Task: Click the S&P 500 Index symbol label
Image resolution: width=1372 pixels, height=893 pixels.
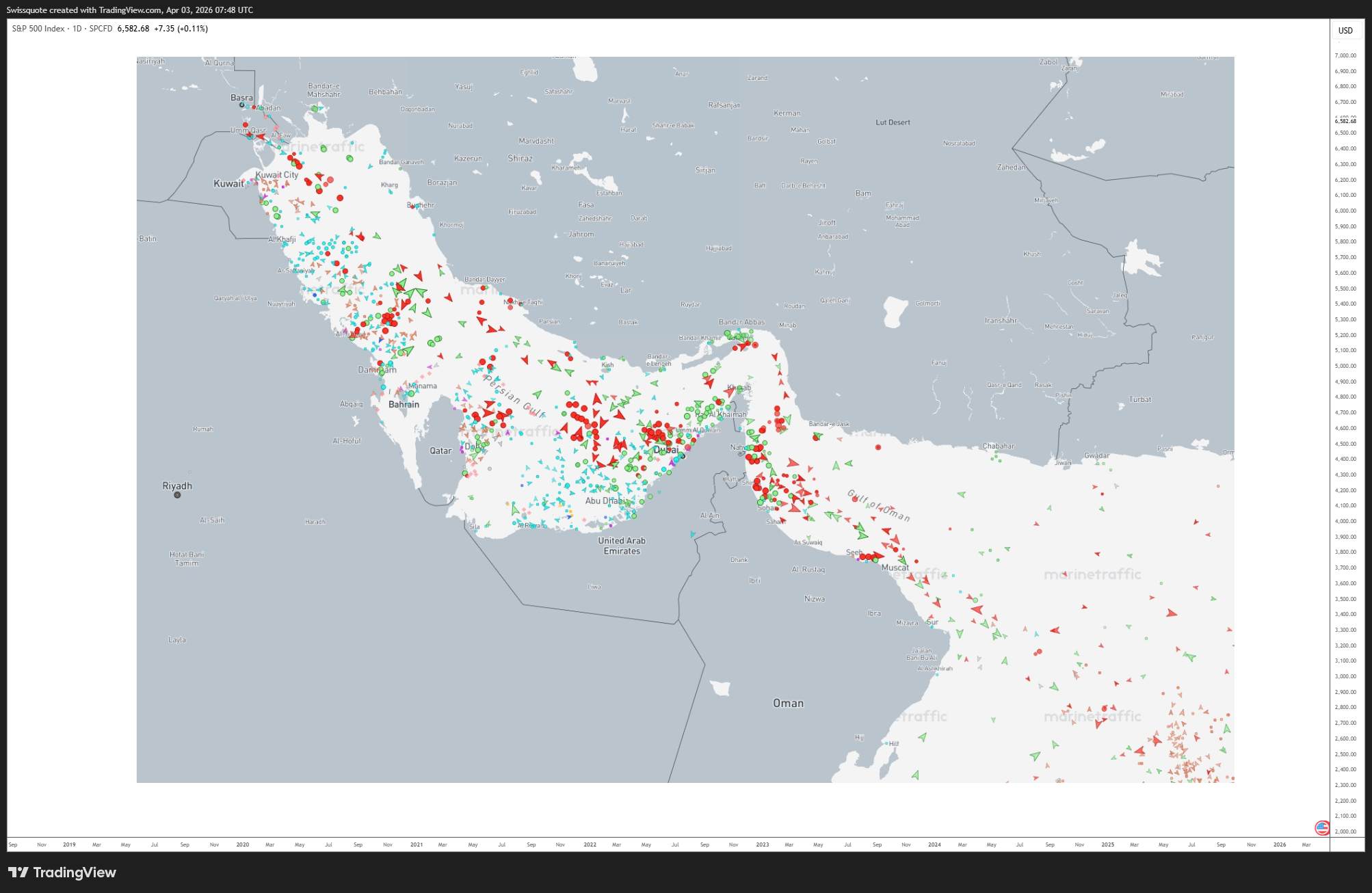Action: tap(38, 29)
